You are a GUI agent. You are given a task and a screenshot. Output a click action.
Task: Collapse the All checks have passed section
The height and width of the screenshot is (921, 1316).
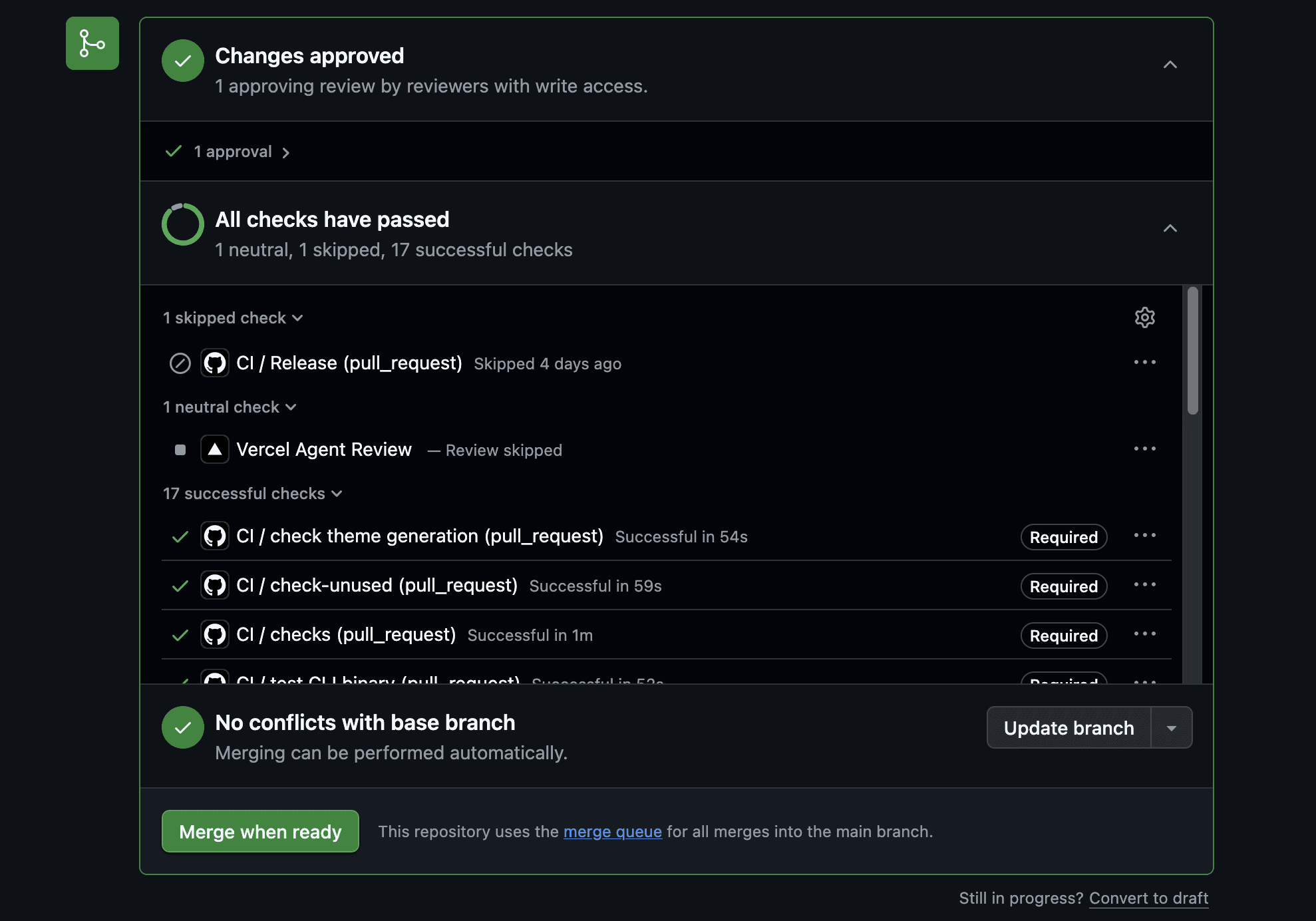1171,228
